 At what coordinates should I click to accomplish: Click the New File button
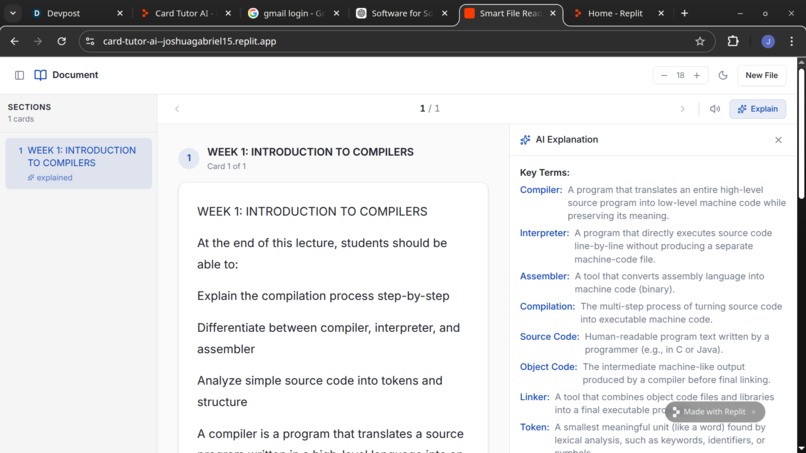click(x=761, y=75)
